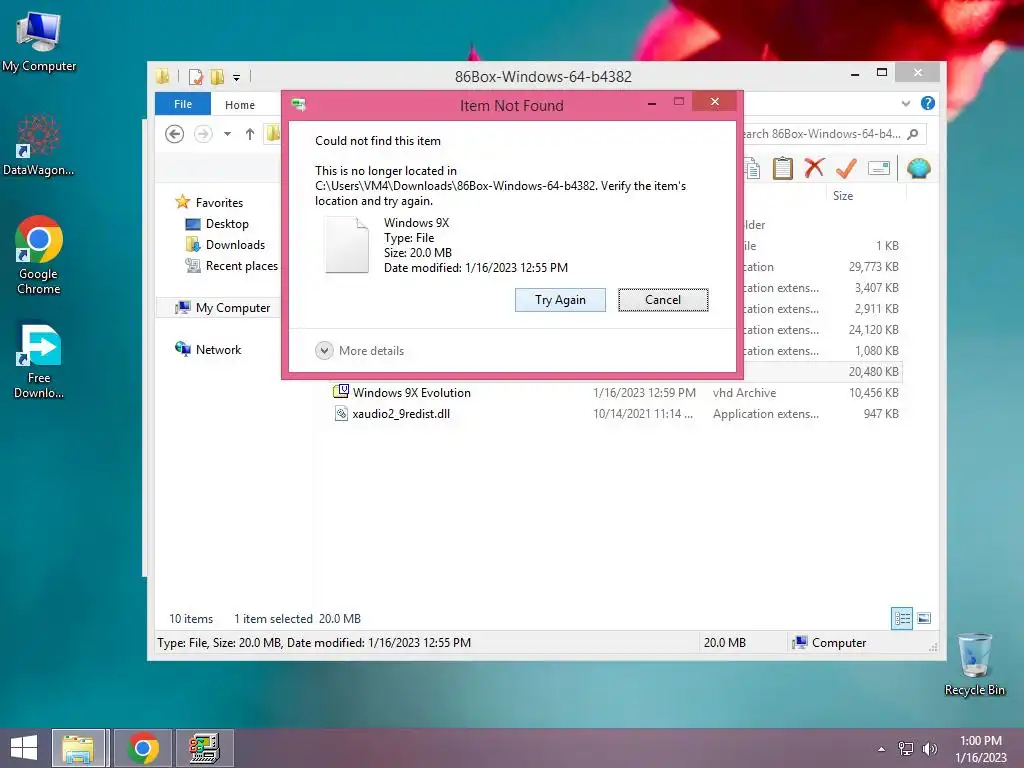Viewport: 1024px width, 768px height.
Task: Open recent locations dropdown arrow
Action: pyautogui.click(x=227, y=135)
